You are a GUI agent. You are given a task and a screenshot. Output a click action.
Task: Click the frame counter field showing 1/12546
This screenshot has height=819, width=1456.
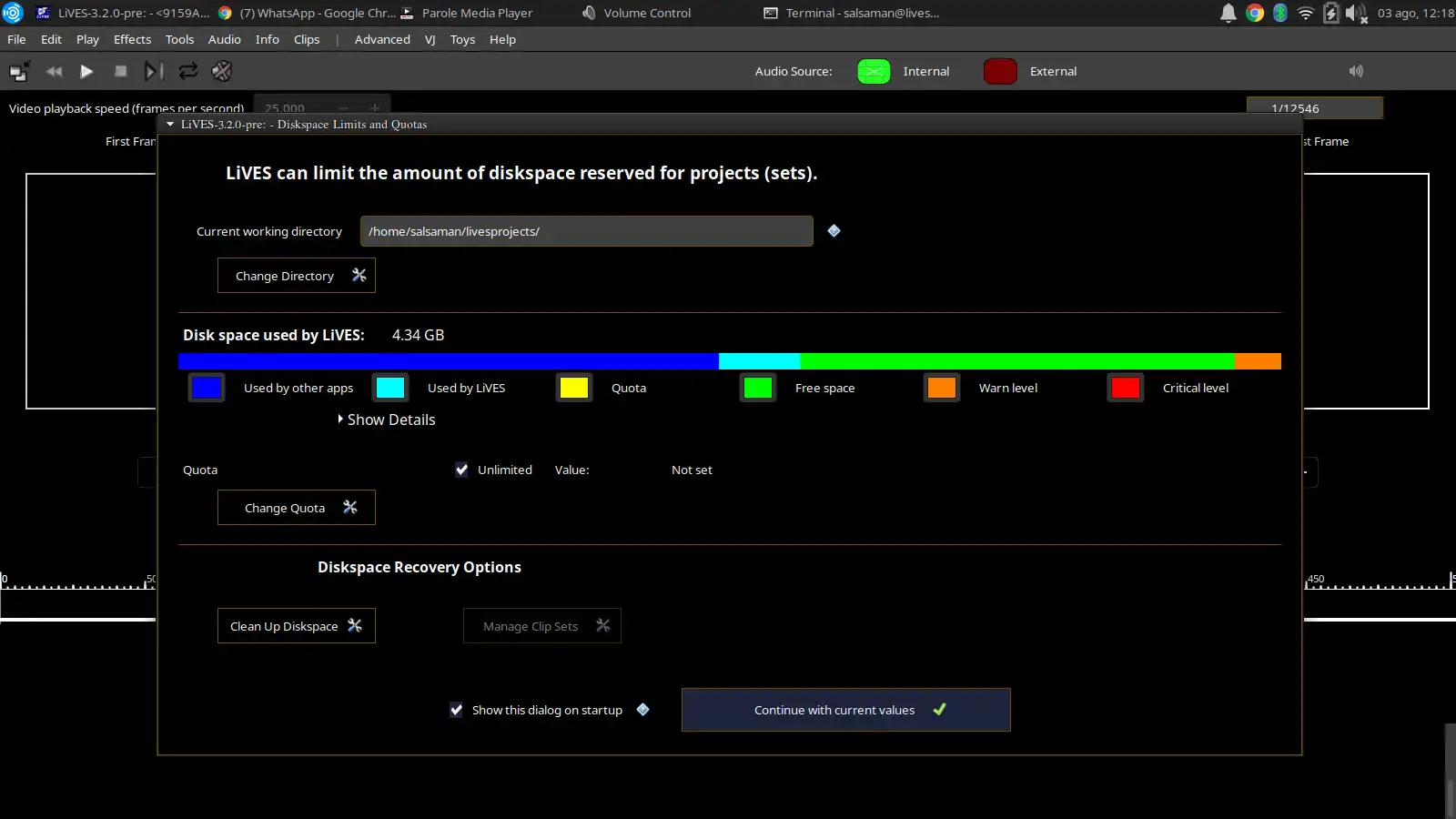click(1315, 108)
